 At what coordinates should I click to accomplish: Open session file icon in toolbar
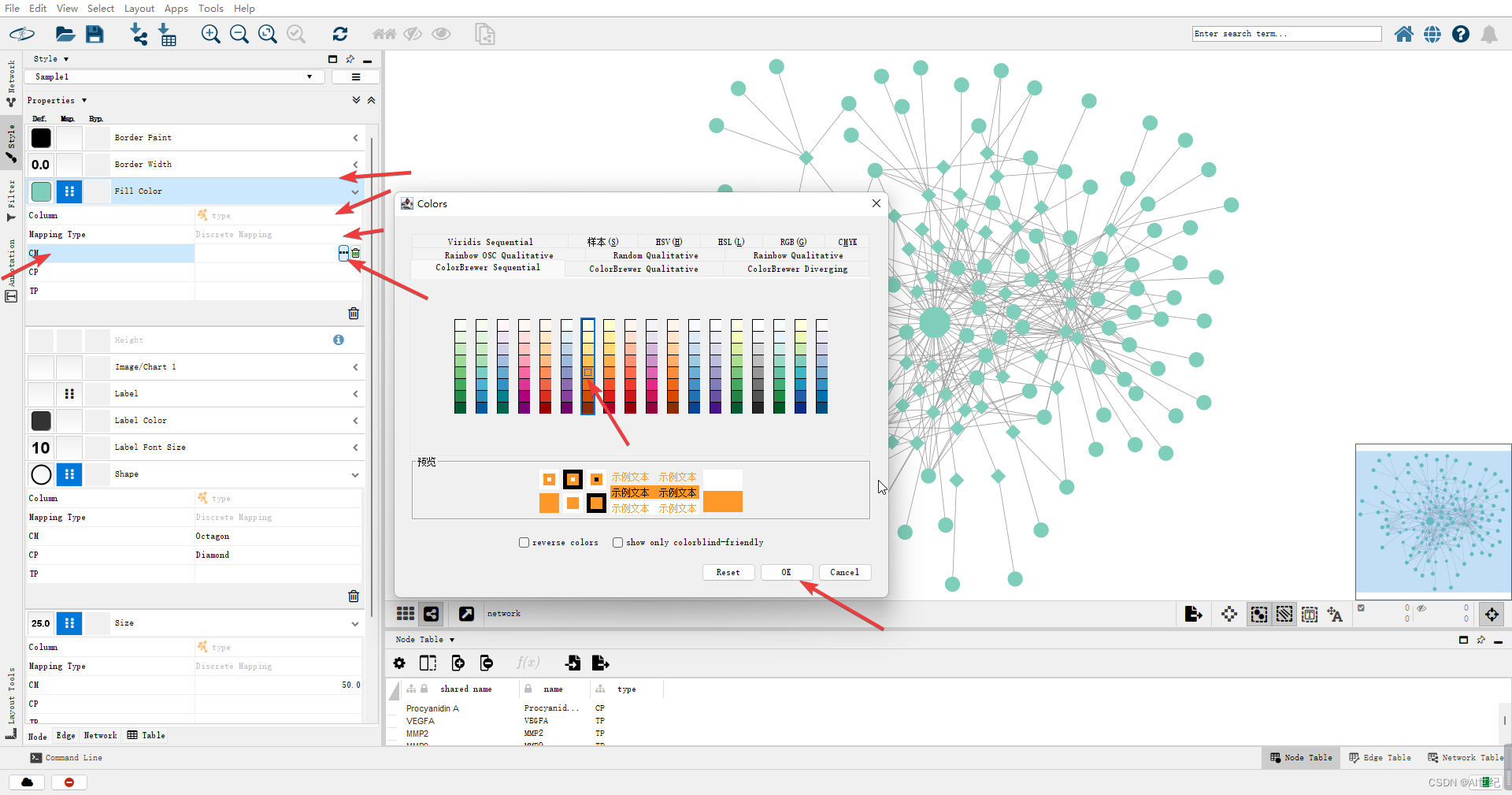[x=65, y=34]
